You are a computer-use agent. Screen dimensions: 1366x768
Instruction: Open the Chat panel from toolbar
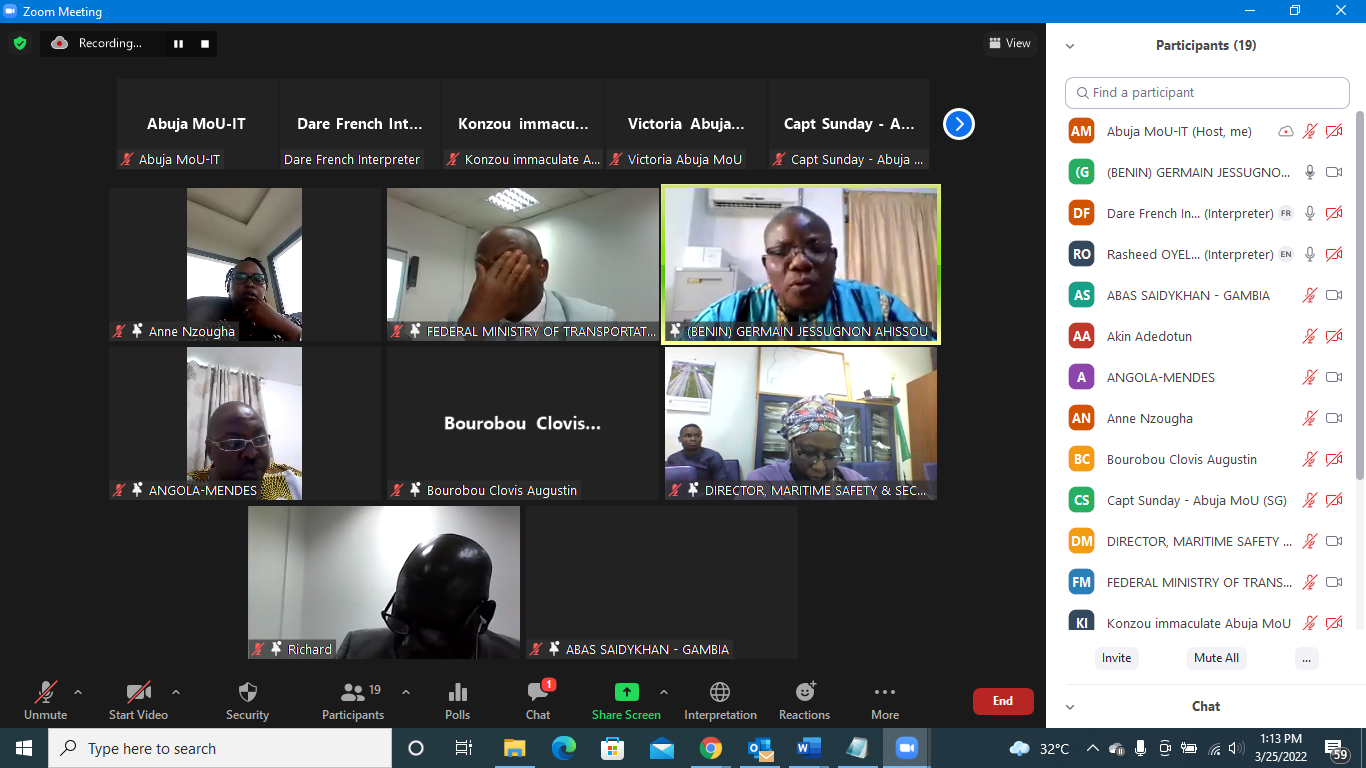(x=538, y=700)
